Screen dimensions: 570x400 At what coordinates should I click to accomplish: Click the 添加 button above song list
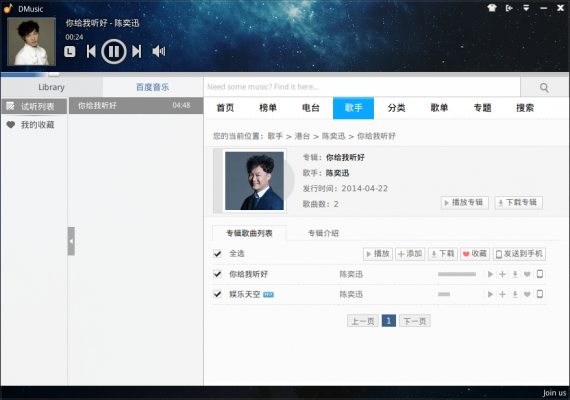tap(410, 254)
